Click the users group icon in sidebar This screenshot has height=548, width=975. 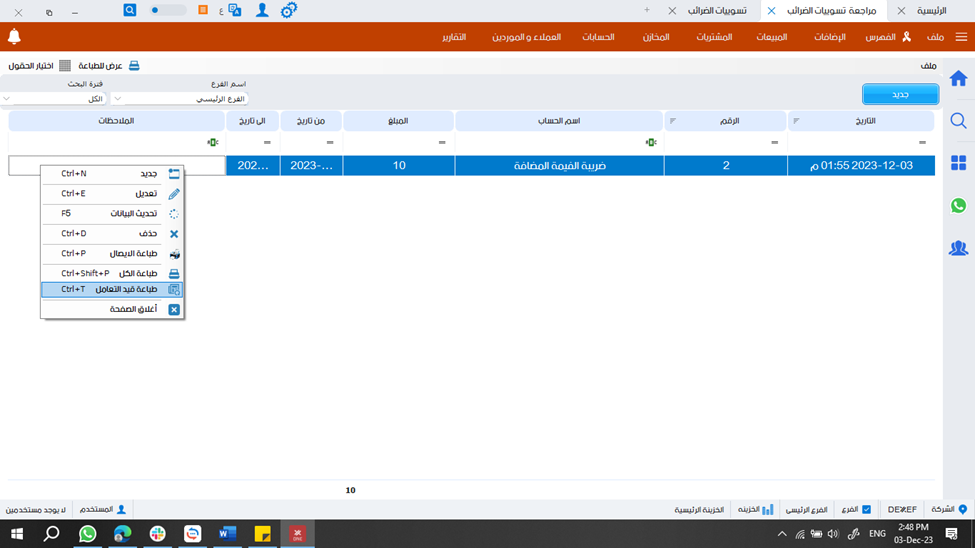(958, 248)
